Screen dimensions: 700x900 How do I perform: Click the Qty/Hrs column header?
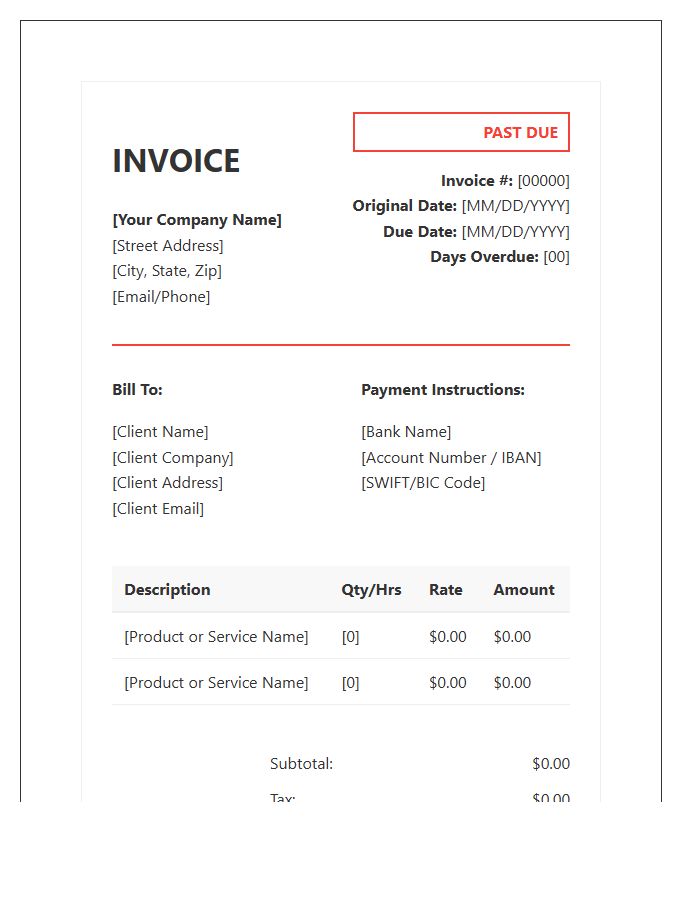click(371, 589)
